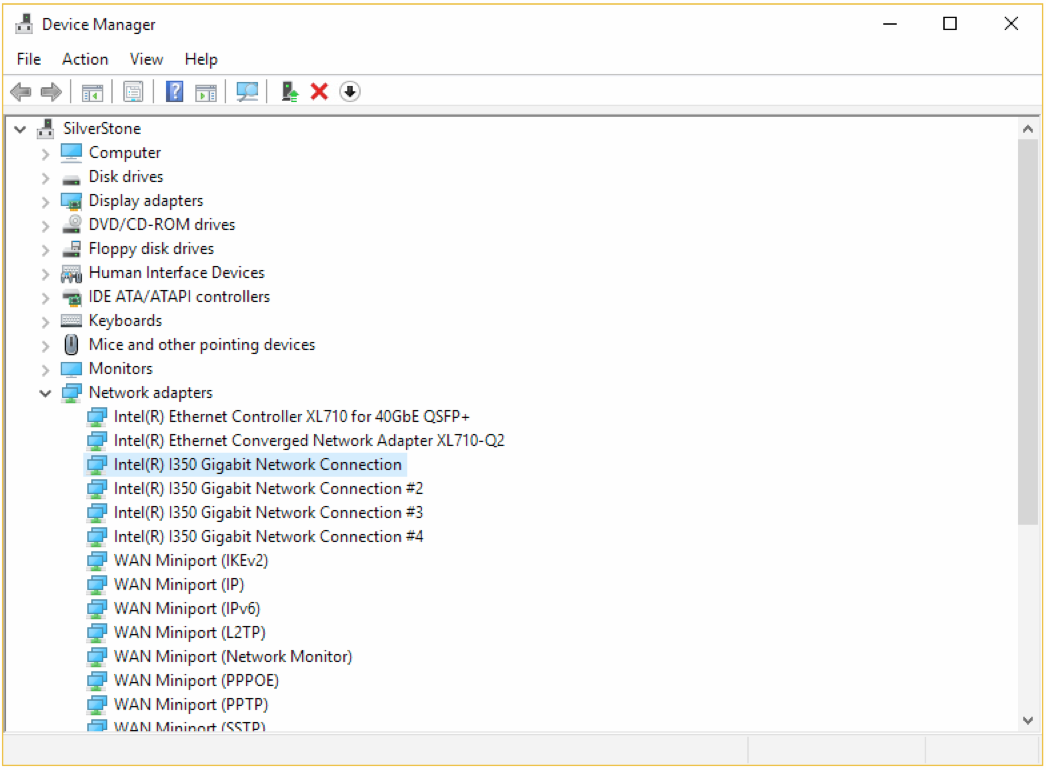
Task: Collapse the SilverStone root node
Action: [20, 129]
